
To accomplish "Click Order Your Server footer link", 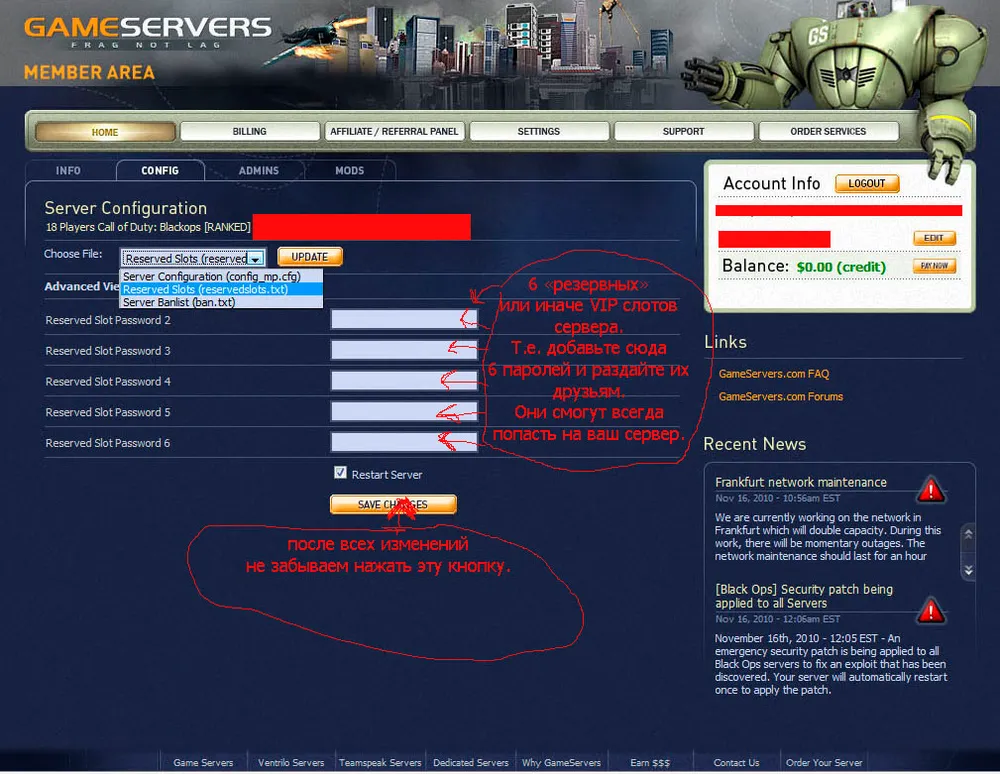I will pos(824,763).
